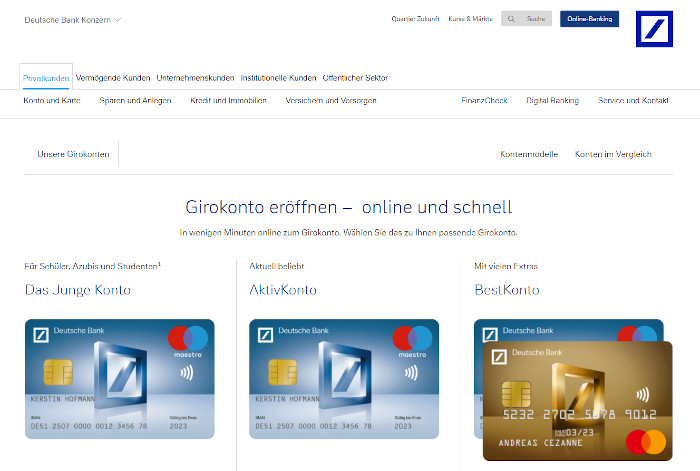Click the AktivKonto Maestro card image
Image resolution: width=700 pixels, height=471 pixels.
tap(344, 379)
